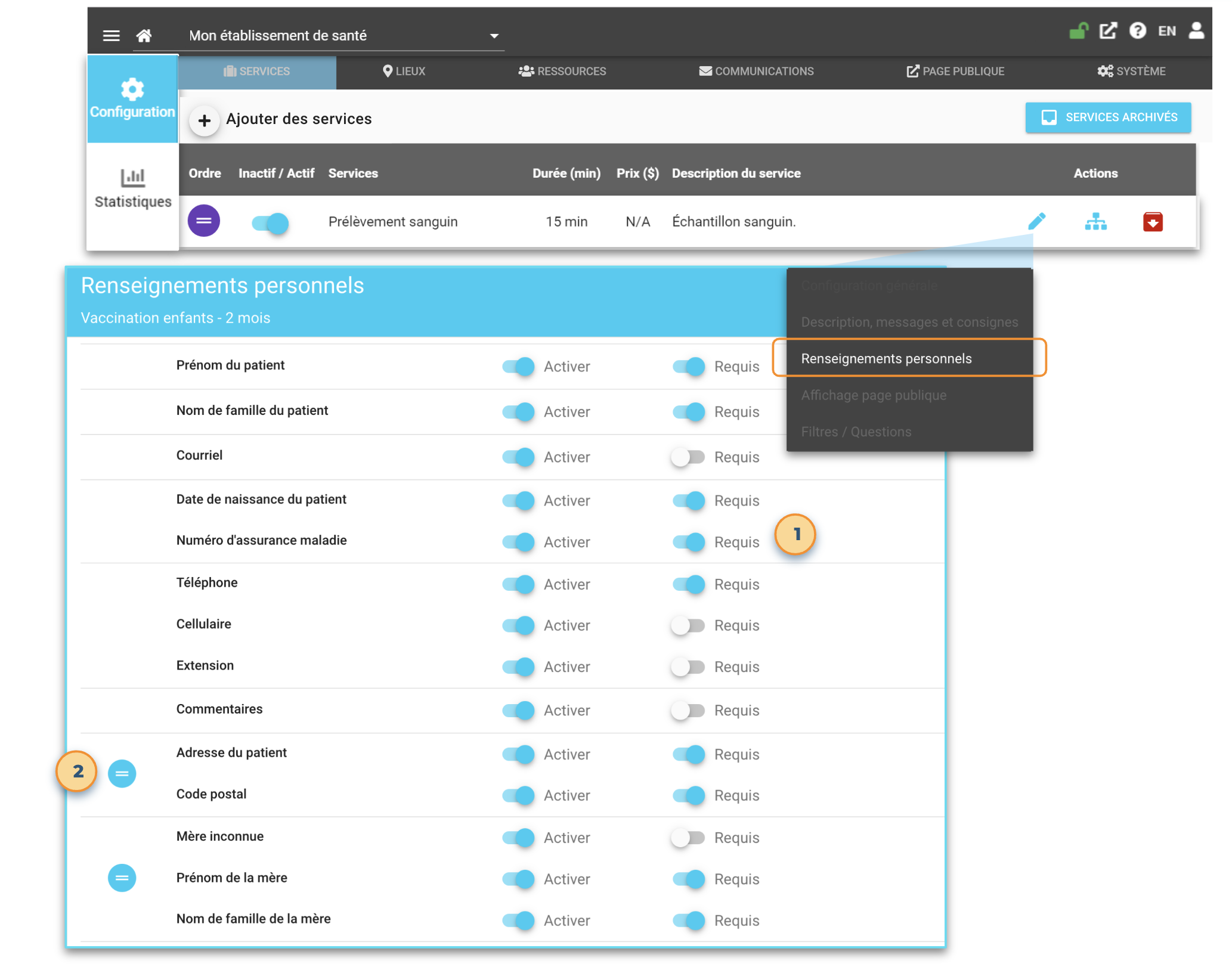Click the green unlock padlock icon
Image resolution: width=1232 pixels, height=973 pixels.
[1078, 31]
